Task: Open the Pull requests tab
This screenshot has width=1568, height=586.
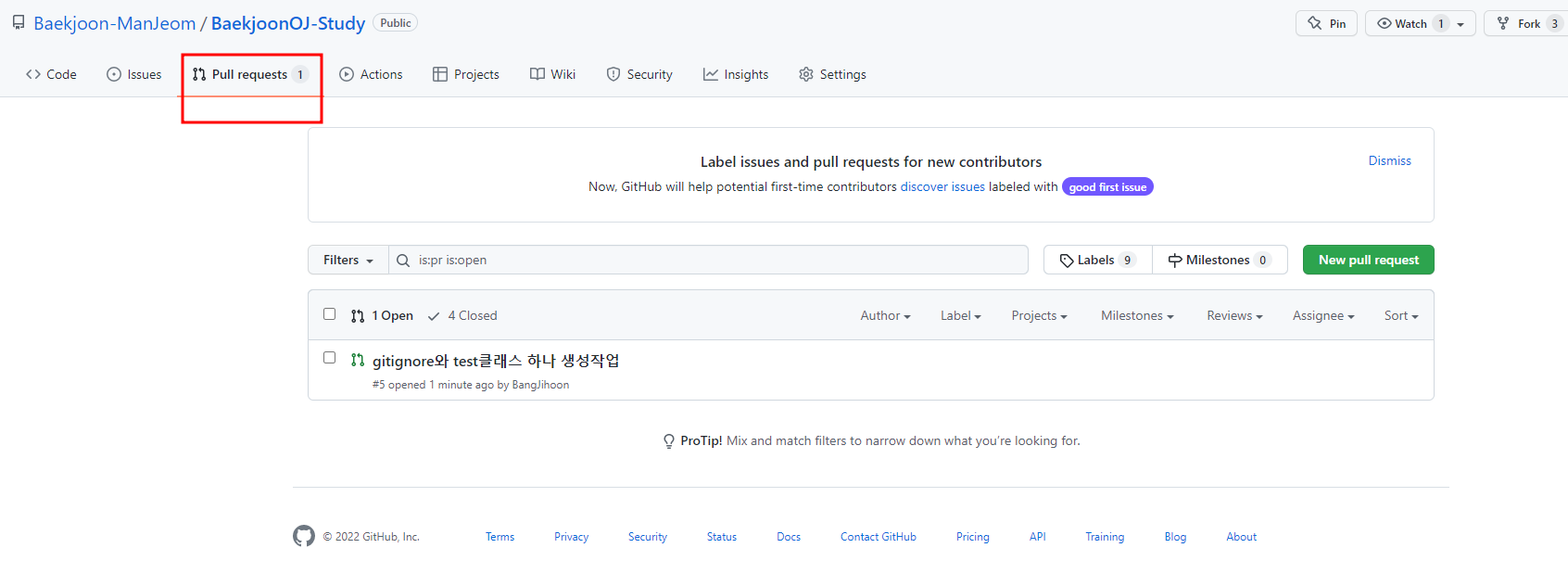Action: coord(250,74)
